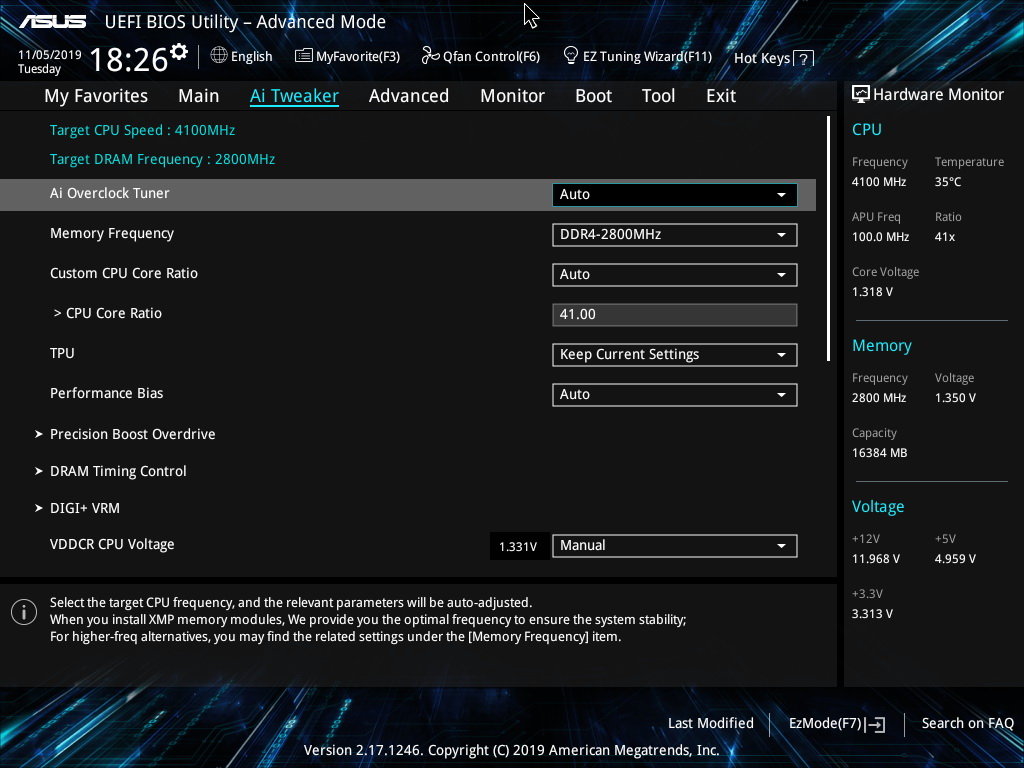Click the +3.3V 3.313 V reading
Image resolution: width=1024 pixels, height=768 pixels.
872,614
